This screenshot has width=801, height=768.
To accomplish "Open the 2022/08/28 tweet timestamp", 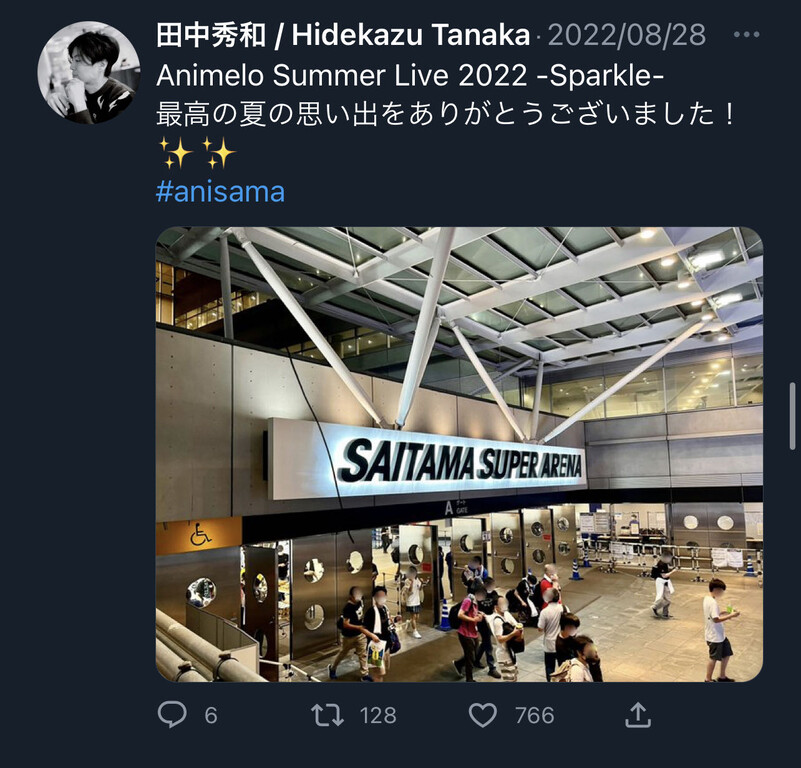I will coord(627,35).
